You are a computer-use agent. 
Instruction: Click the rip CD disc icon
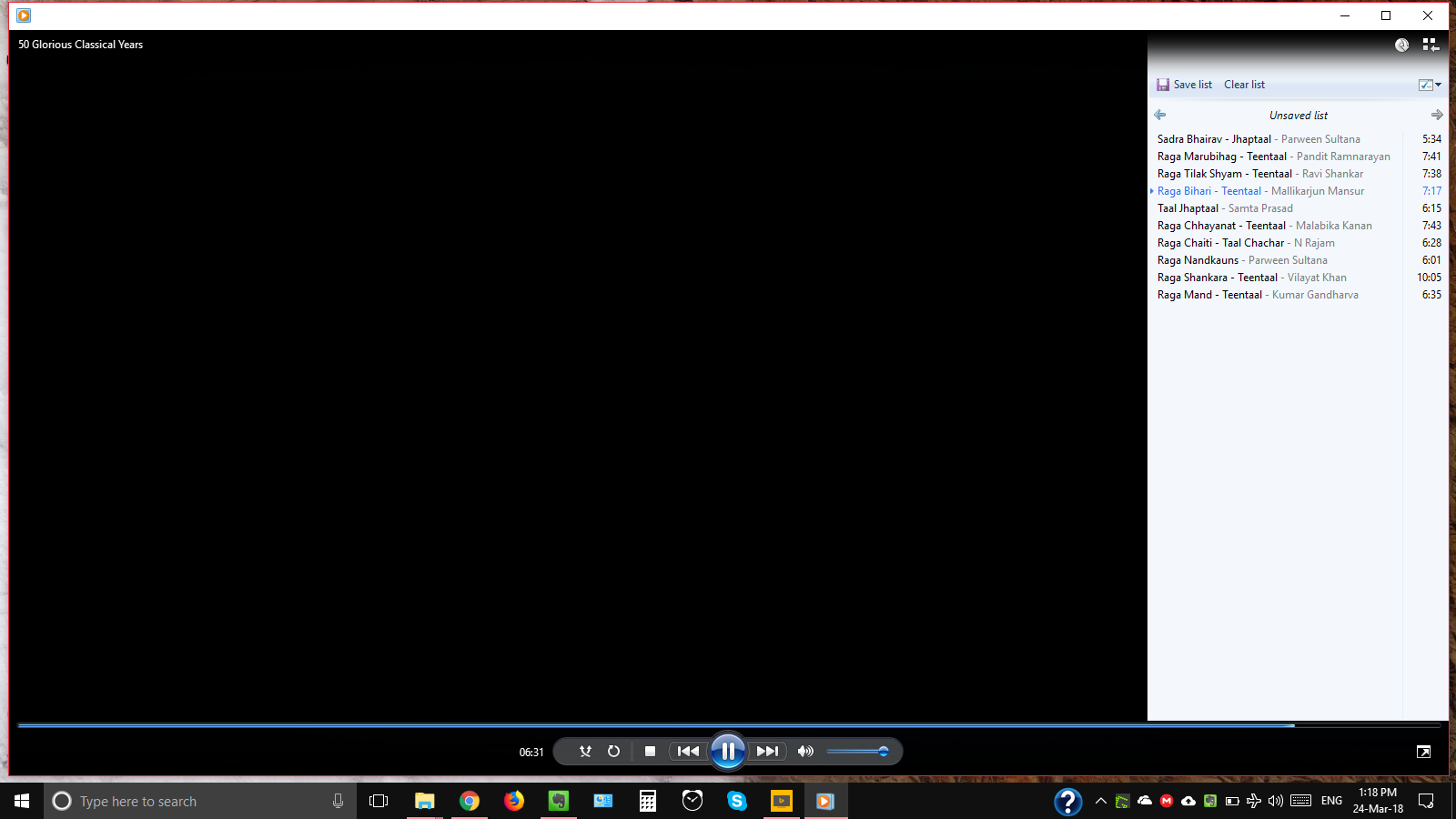[1402, 45]
